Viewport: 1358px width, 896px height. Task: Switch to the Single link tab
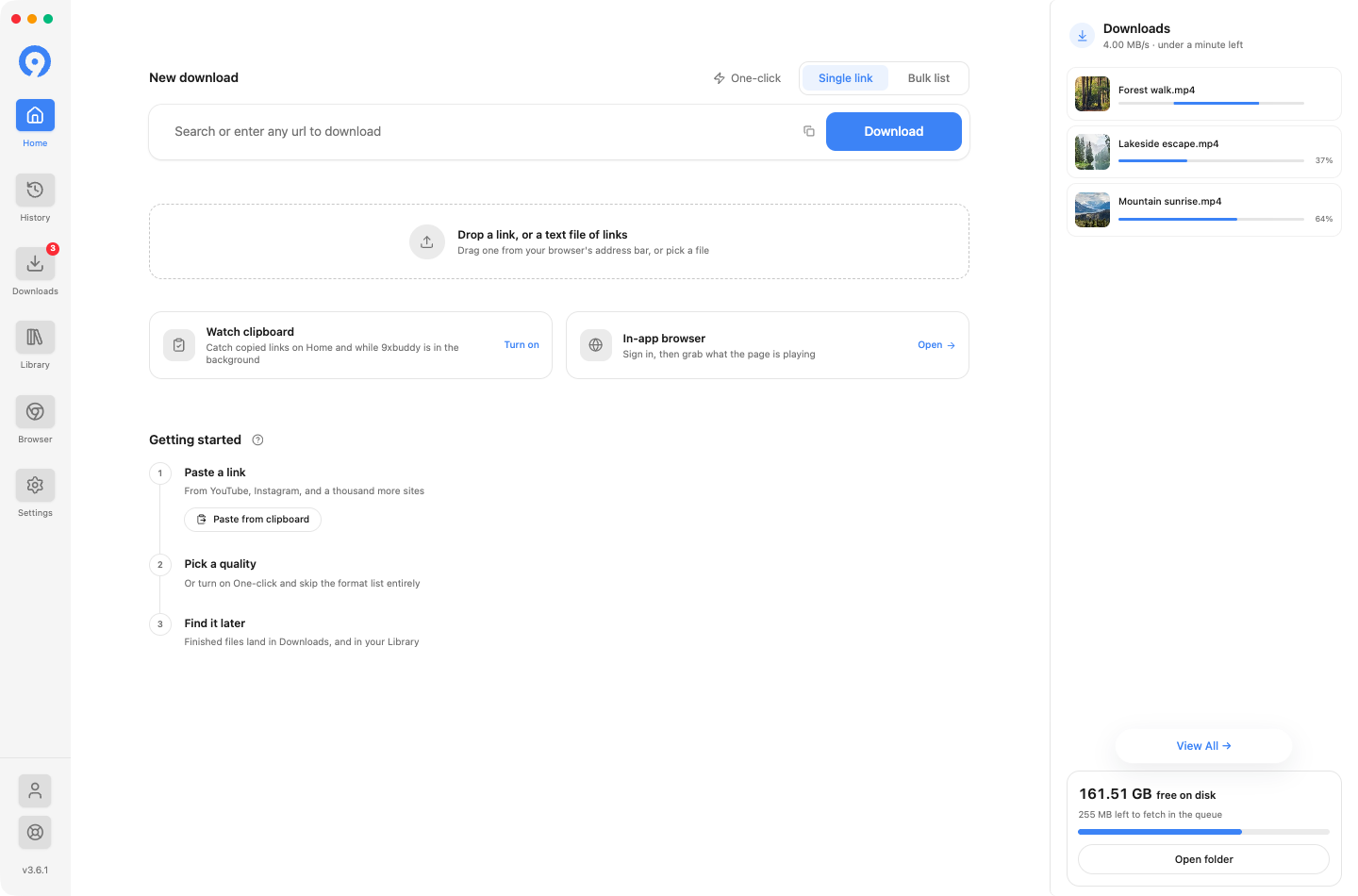(x=845, y=78)
